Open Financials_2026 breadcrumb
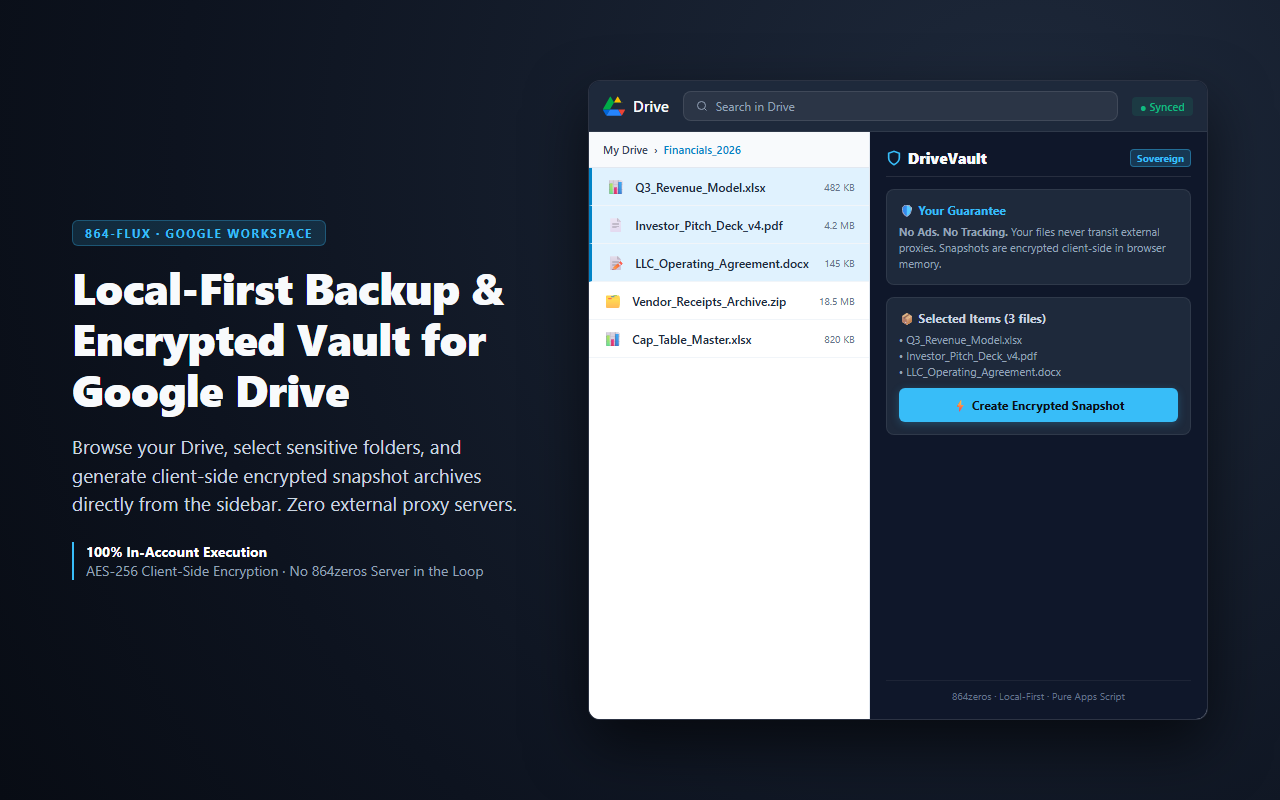Image resolution: width=1280 pixels, height=800 pixels. 702,150
